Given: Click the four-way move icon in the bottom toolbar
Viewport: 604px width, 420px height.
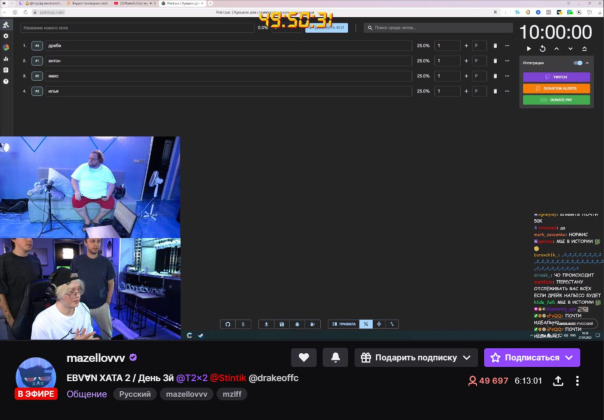Looking at the screenshot, I should tap(379, 324).
